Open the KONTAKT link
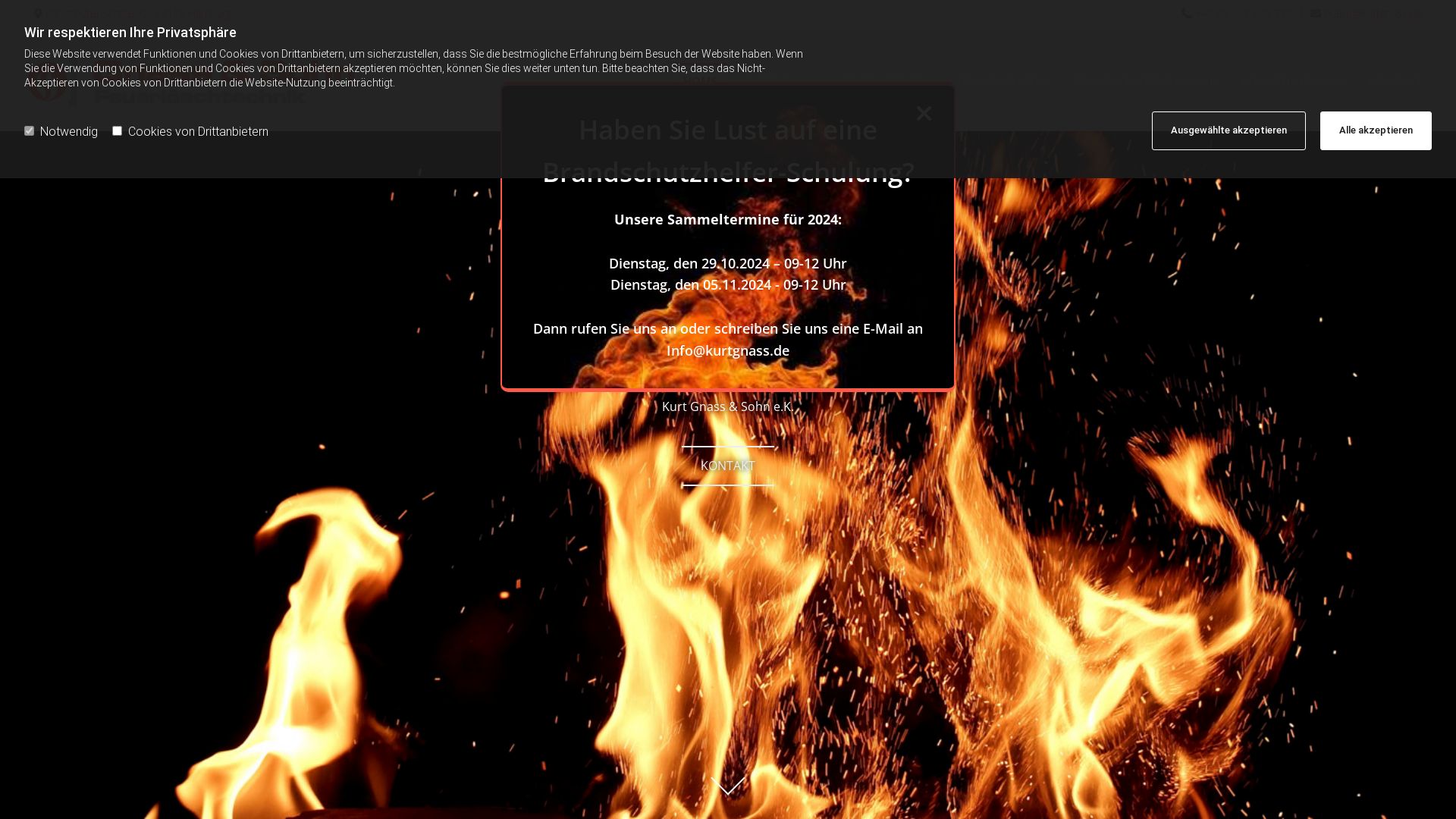 728,466
